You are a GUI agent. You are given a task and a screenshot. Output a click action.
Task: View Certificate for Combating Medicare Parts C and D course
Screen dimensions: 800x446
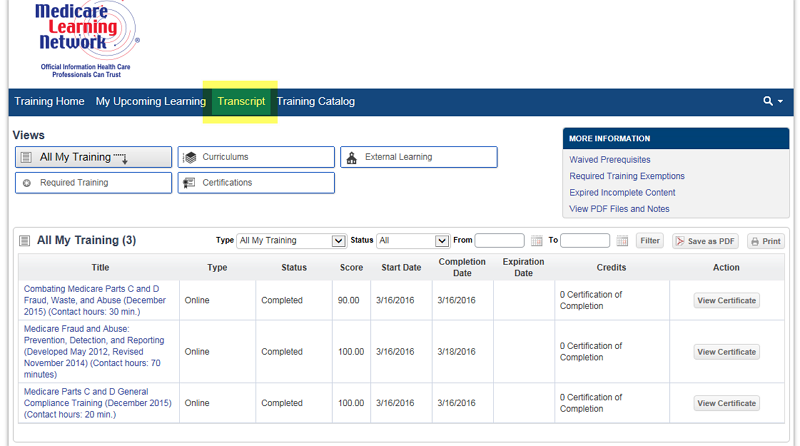(727, 301)
